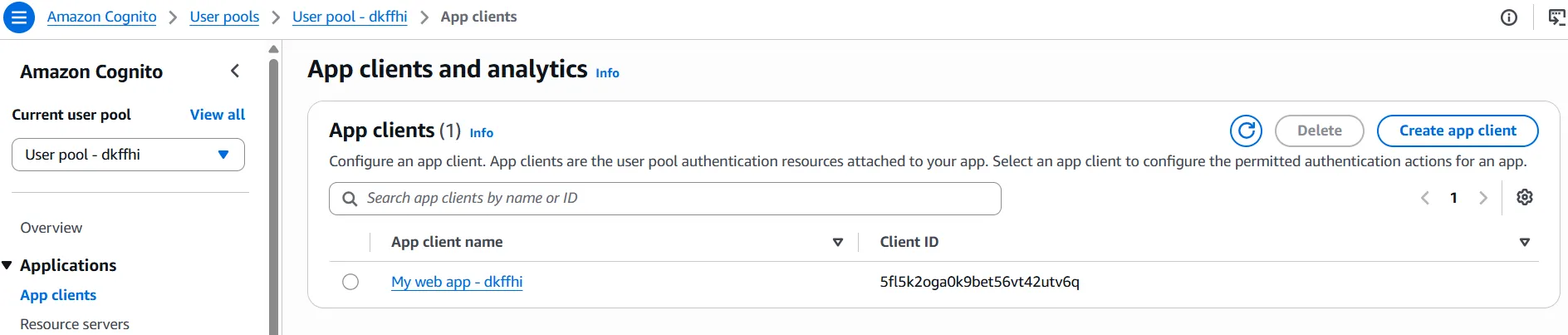Open Overview in the sidebar
This screenshot has width=1568, height=335.
tap(51, 228)
